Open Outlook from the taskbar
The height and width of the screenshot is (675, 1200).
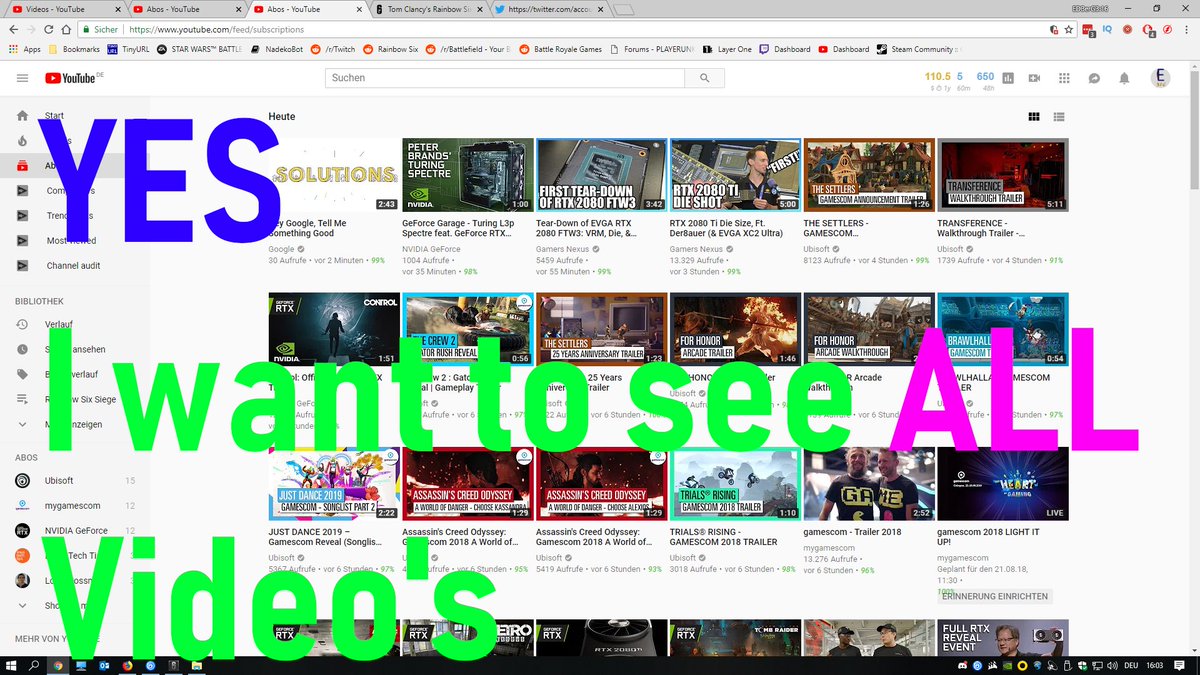pyautogui.click(x=105, y=664)
